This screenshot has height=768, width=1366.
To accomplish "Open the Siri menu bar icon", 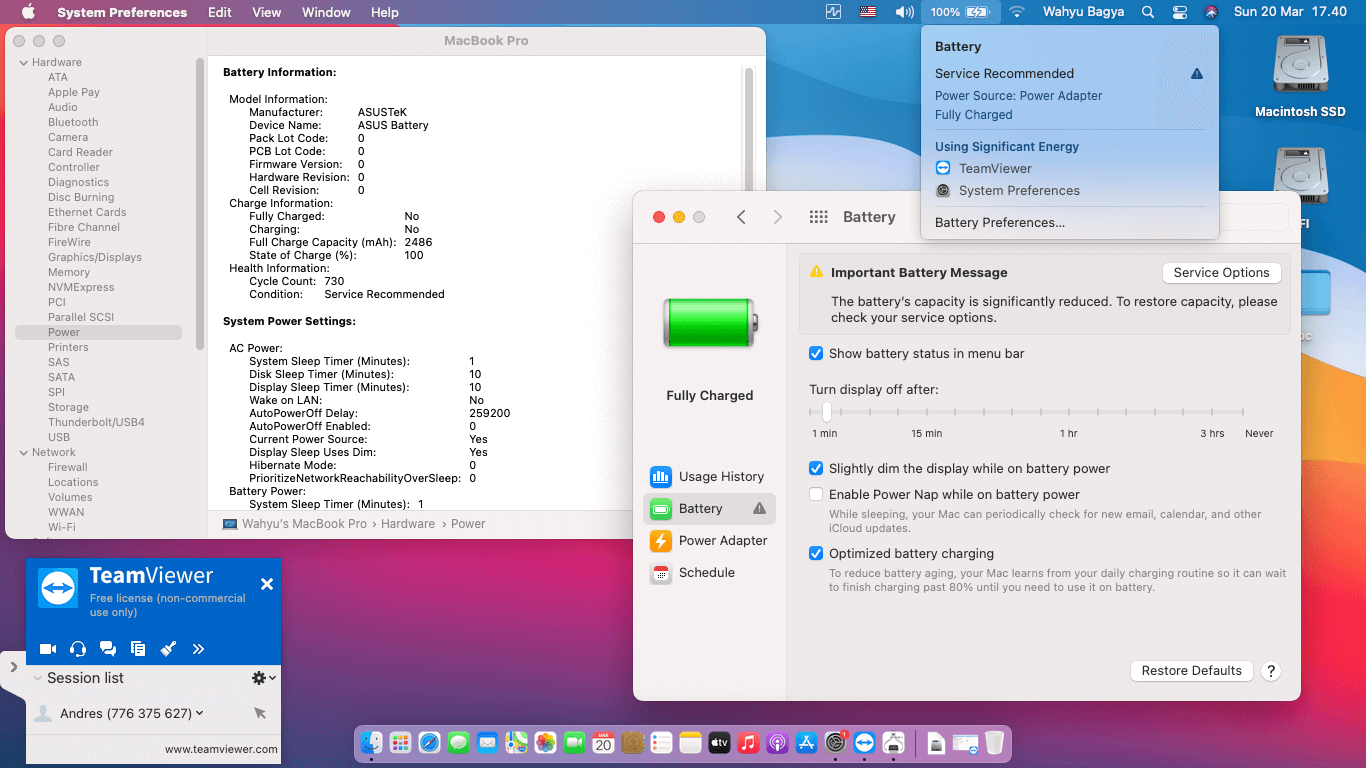I will pos(1211,12).
